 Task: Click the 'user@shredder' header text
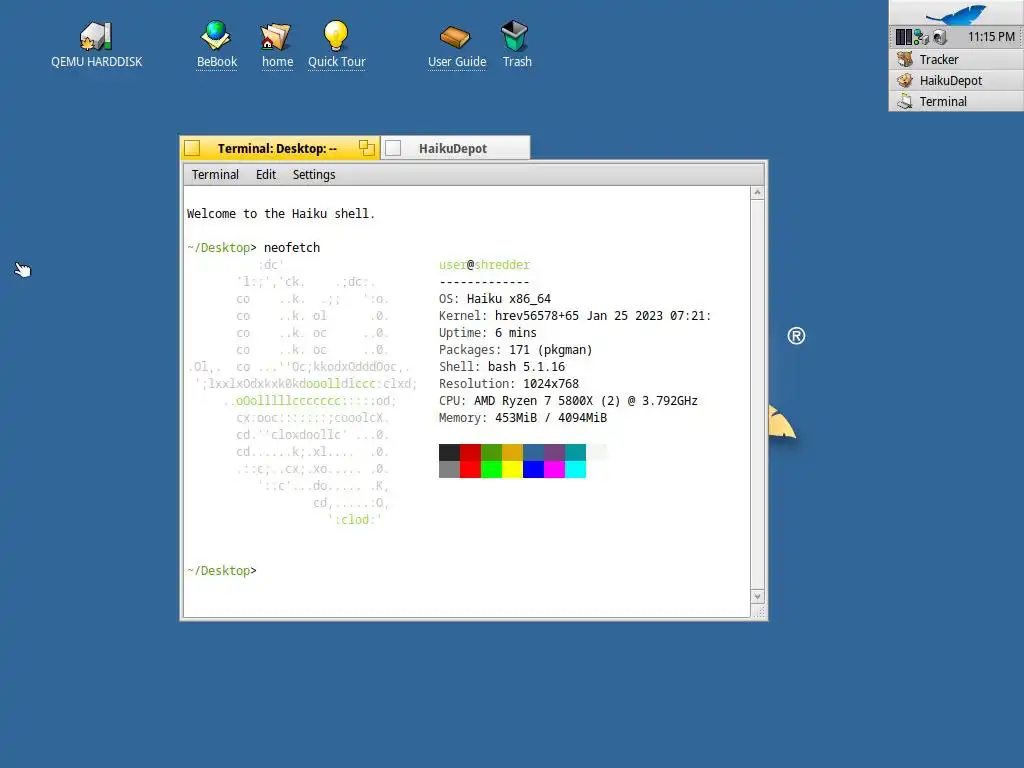[484, 264]
